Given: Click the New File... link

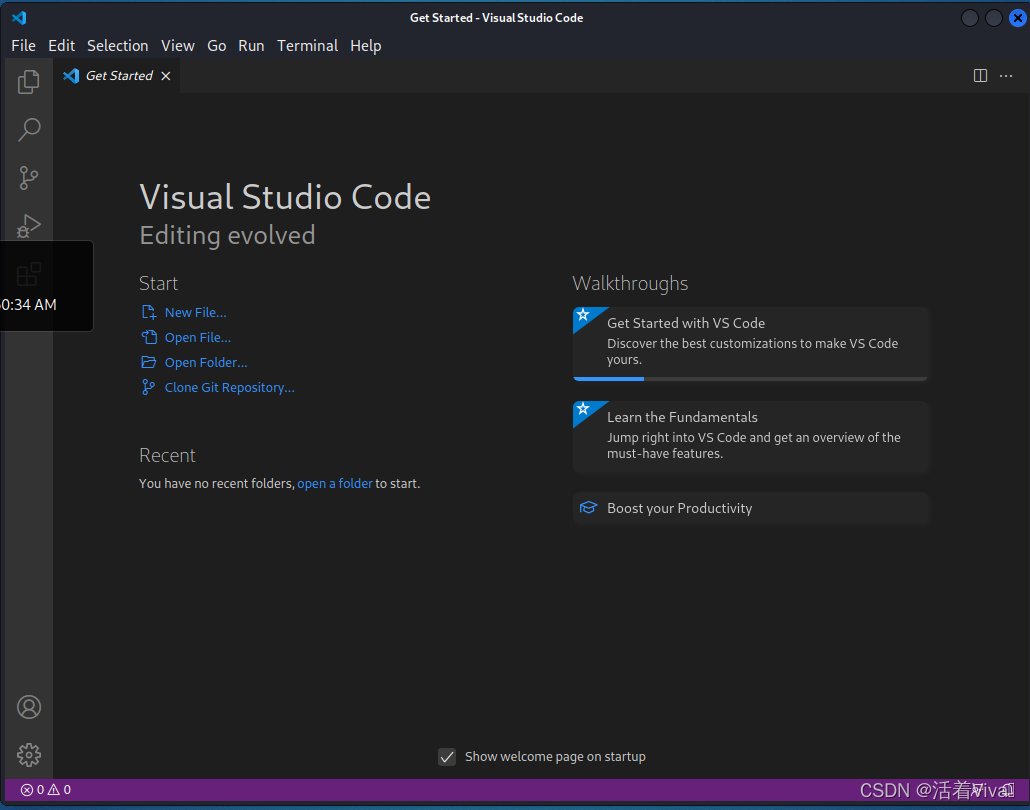Looking at the screenshot, I should click(195, 313).
